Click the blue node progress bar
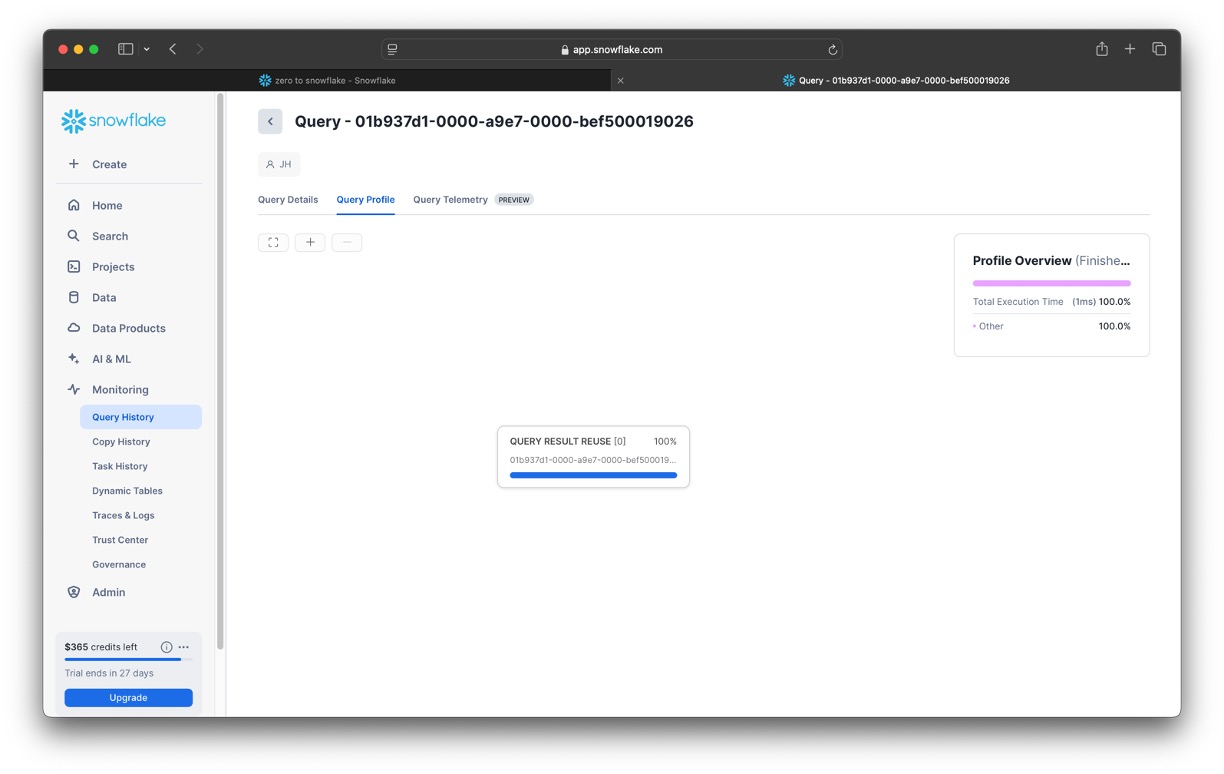This screenshot has width=1224, height=774. tap(593, 475)
